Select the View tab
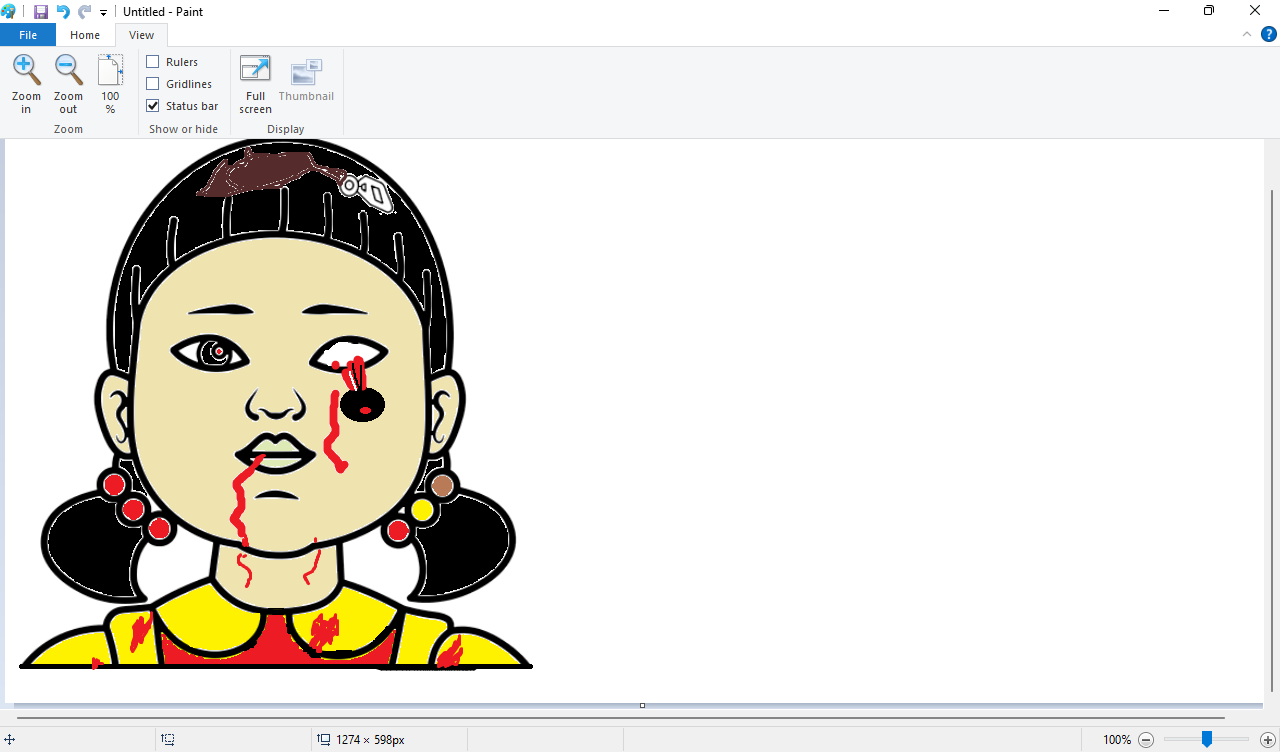1280x752 pixels. click(x=142, y=35)
